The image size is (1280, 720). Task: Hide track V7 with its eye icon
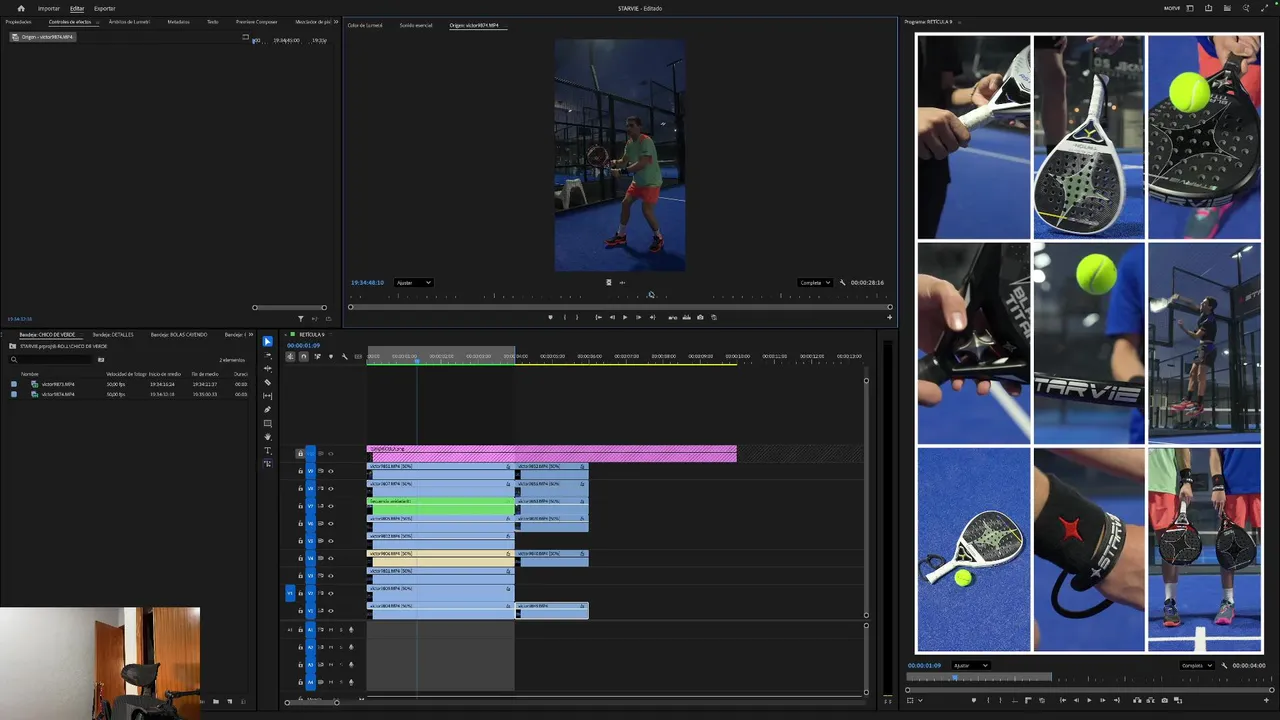(x=331, y=506)
